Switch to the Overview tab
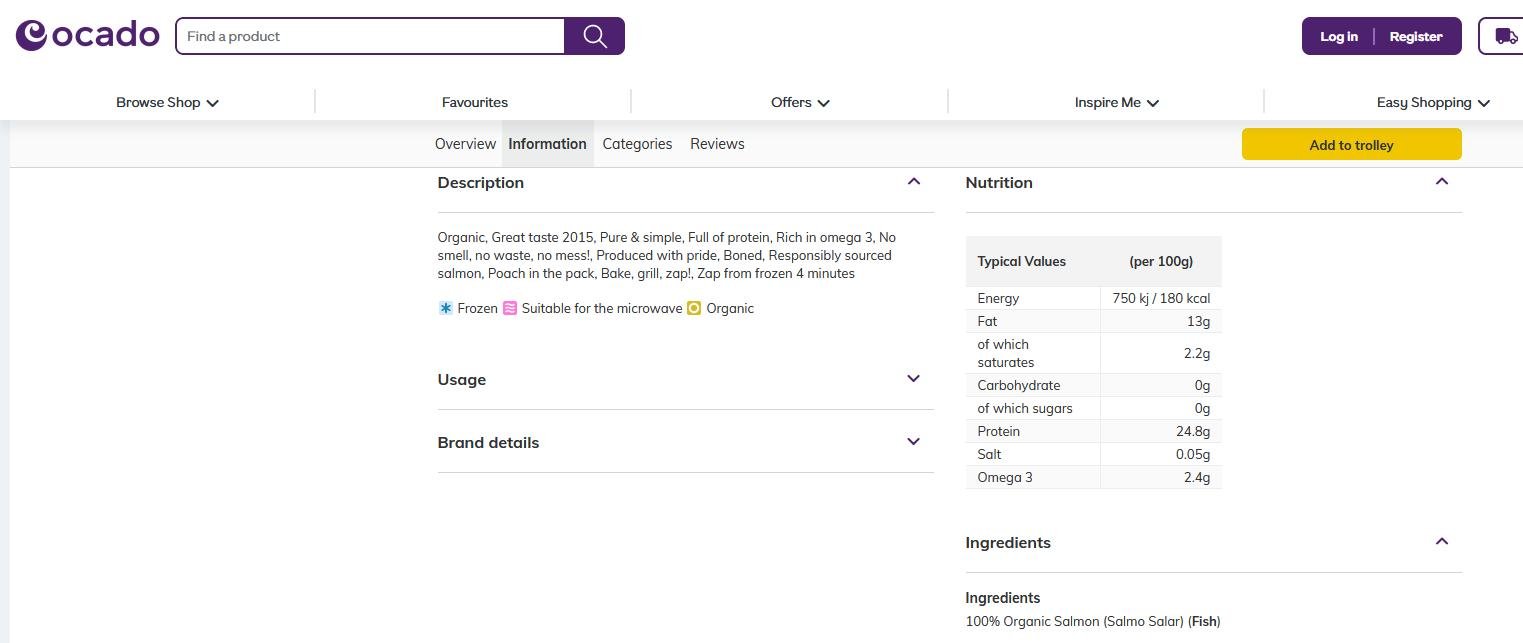 465,144
